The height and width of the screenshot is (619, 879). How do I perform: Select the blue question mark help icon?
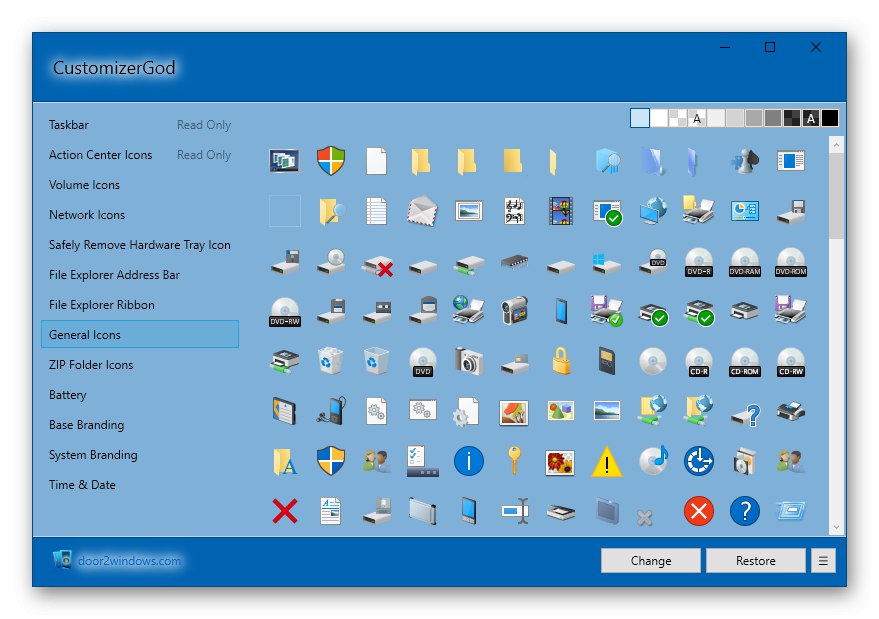[x=744, y=511]
